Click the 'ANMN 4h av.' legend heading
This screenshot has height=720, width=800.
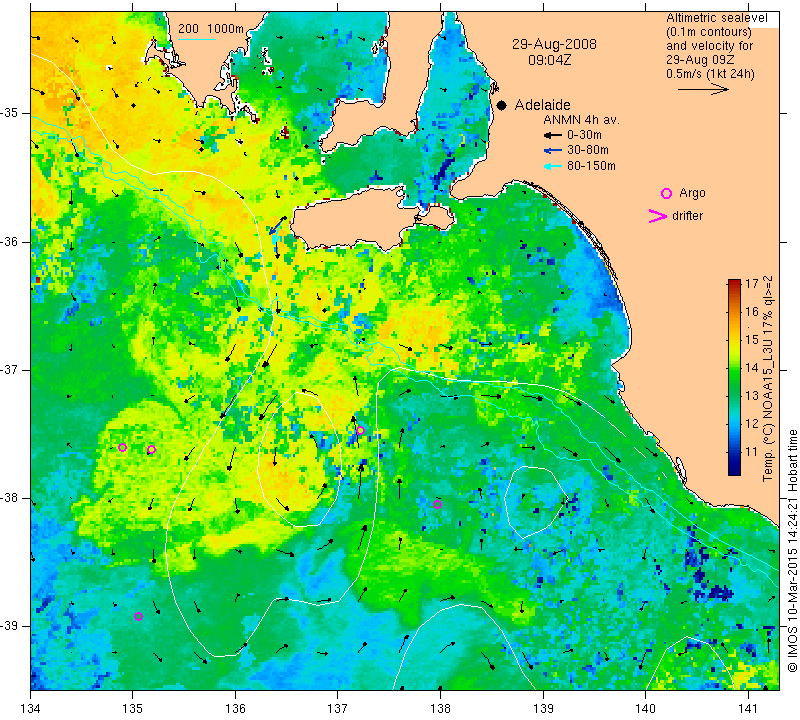coord(581,120)
